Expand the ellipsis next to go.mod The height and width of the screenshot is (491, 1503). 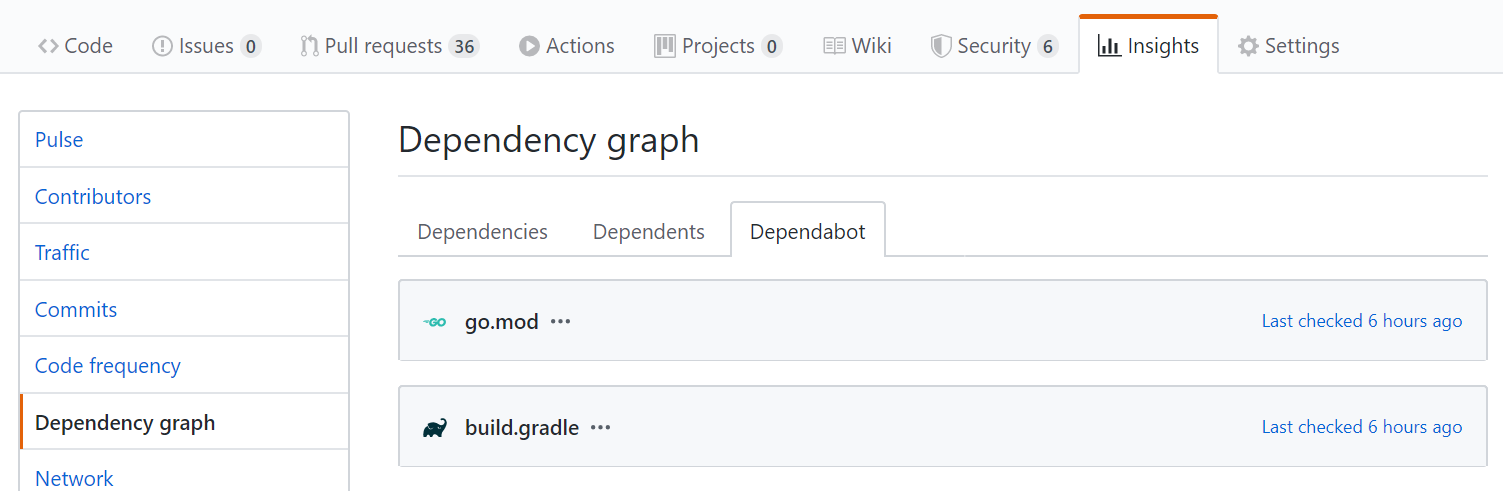pyautogui.click(x=561, y=322)
